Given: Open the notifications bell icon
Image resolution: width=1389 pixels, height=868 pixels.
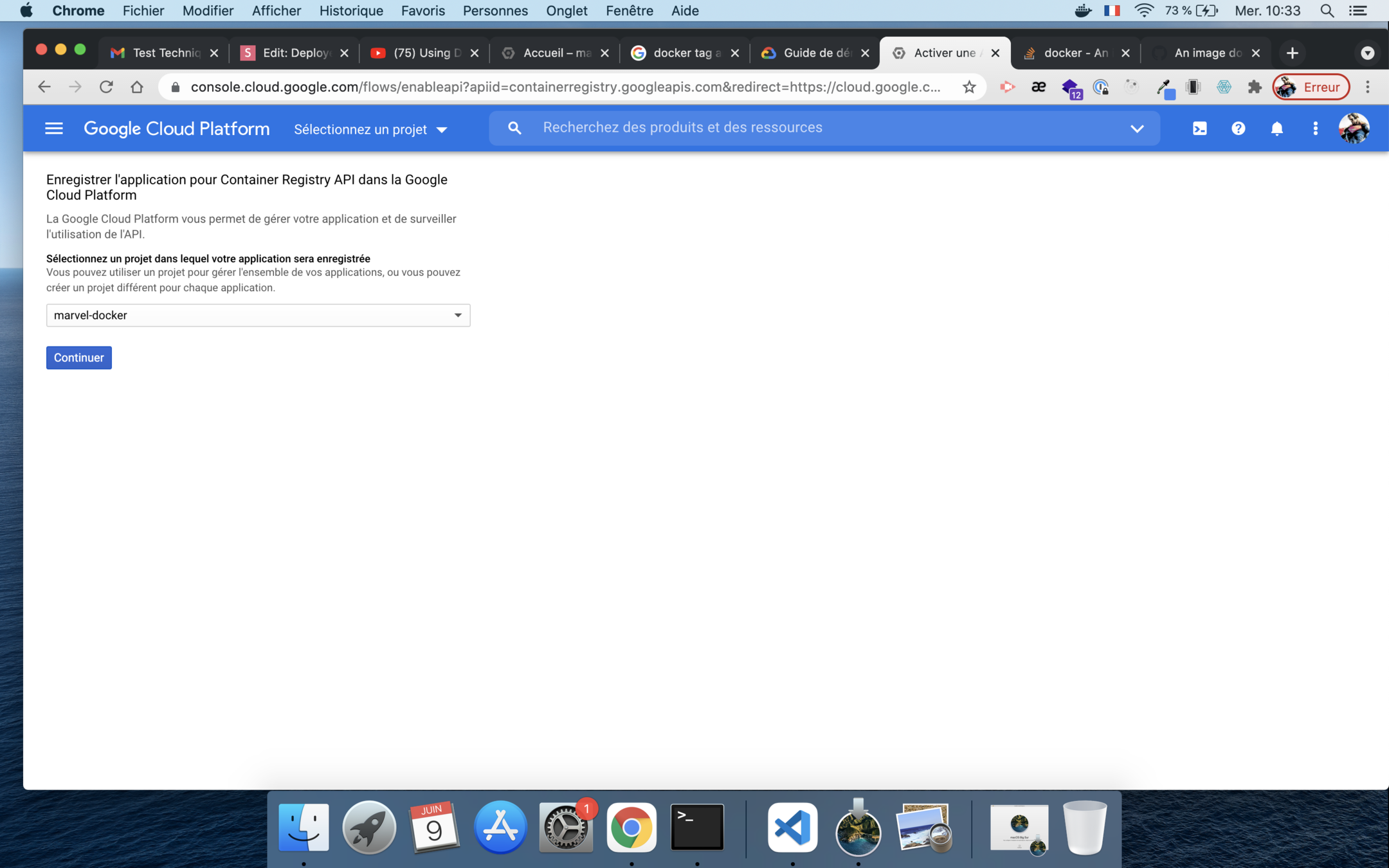Looking at the screenshot, I should click(x=1276, y=129).
